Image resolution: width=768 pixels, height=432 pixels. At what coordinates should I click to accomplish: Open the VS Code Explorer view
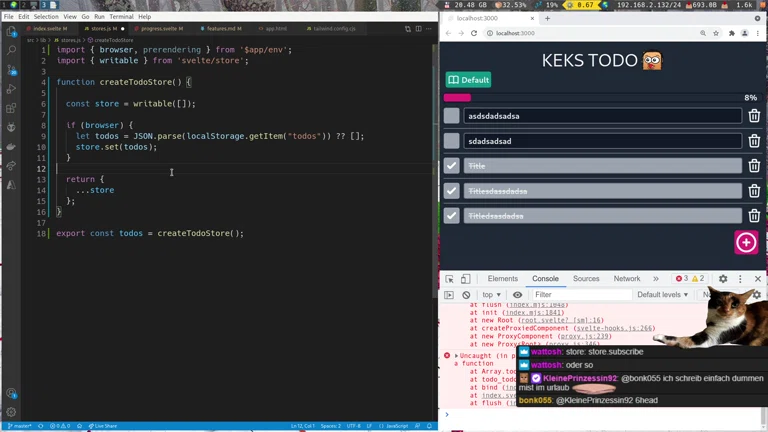coord(11,32)
